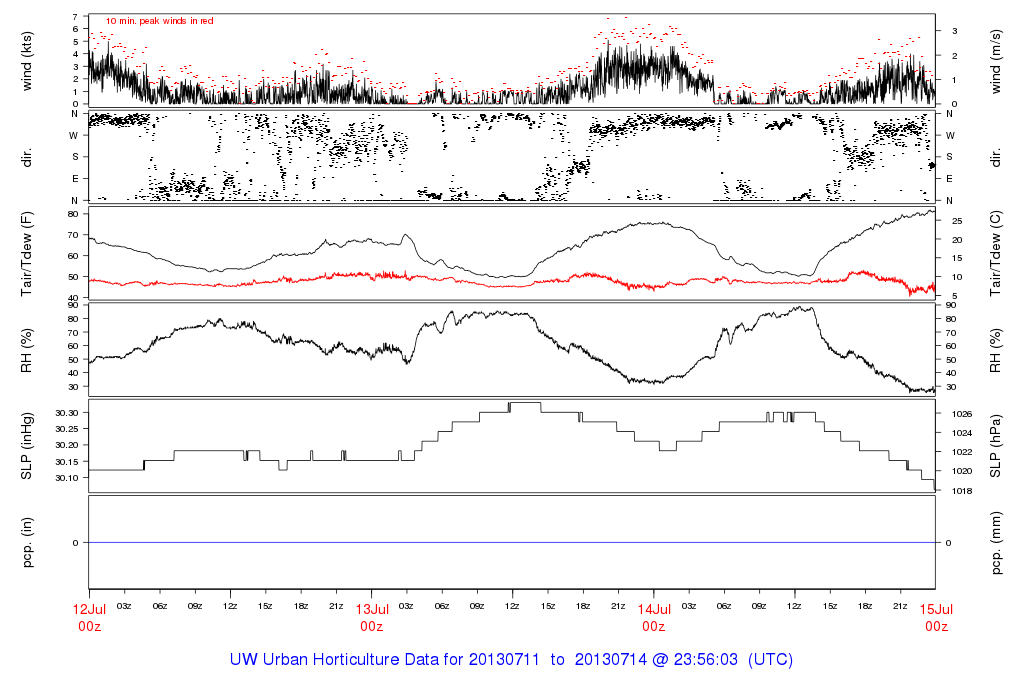
Task: Select the "18z" time tick before 15Jul
Action: pos(865,607)
